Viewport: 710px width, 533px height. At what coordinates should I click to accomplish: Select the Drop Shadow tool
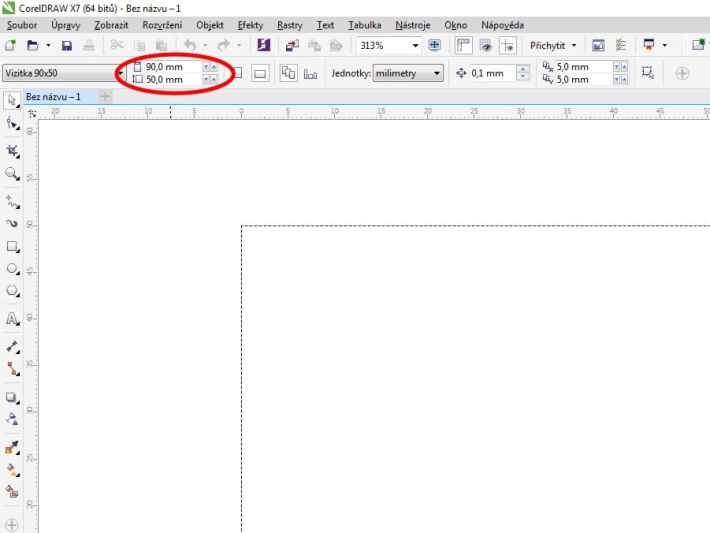pyautogui.click(x=12, y=397)
